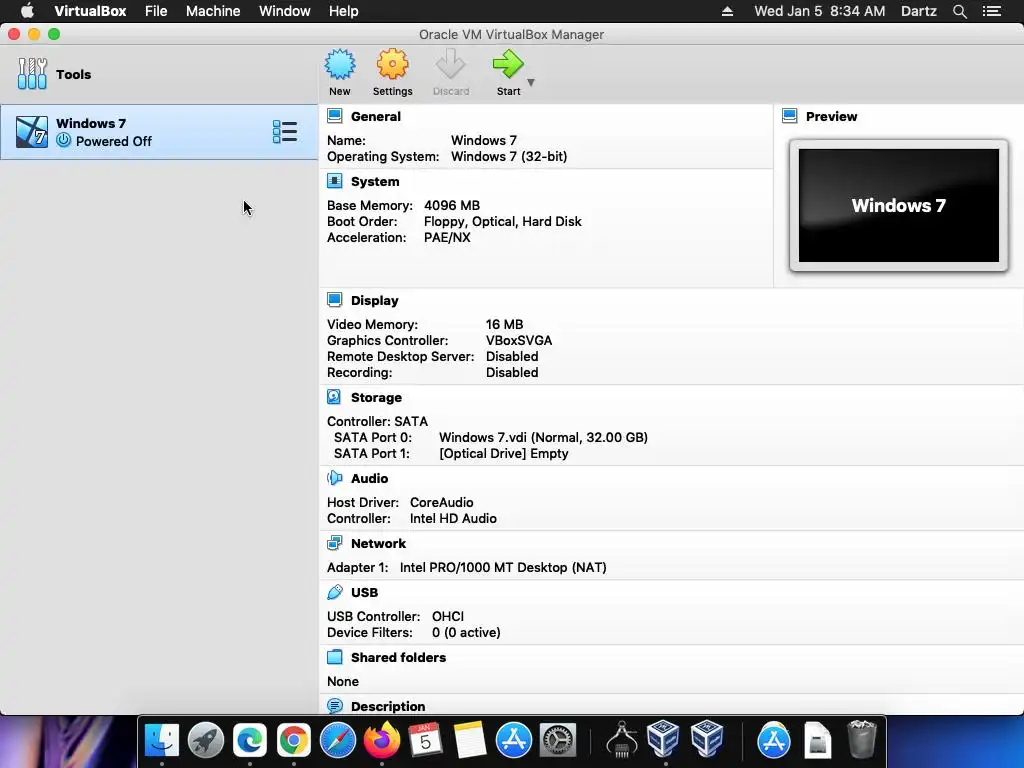Open the General settings header link
Viewport: 1024px width, 768px height.
[376, 116]
